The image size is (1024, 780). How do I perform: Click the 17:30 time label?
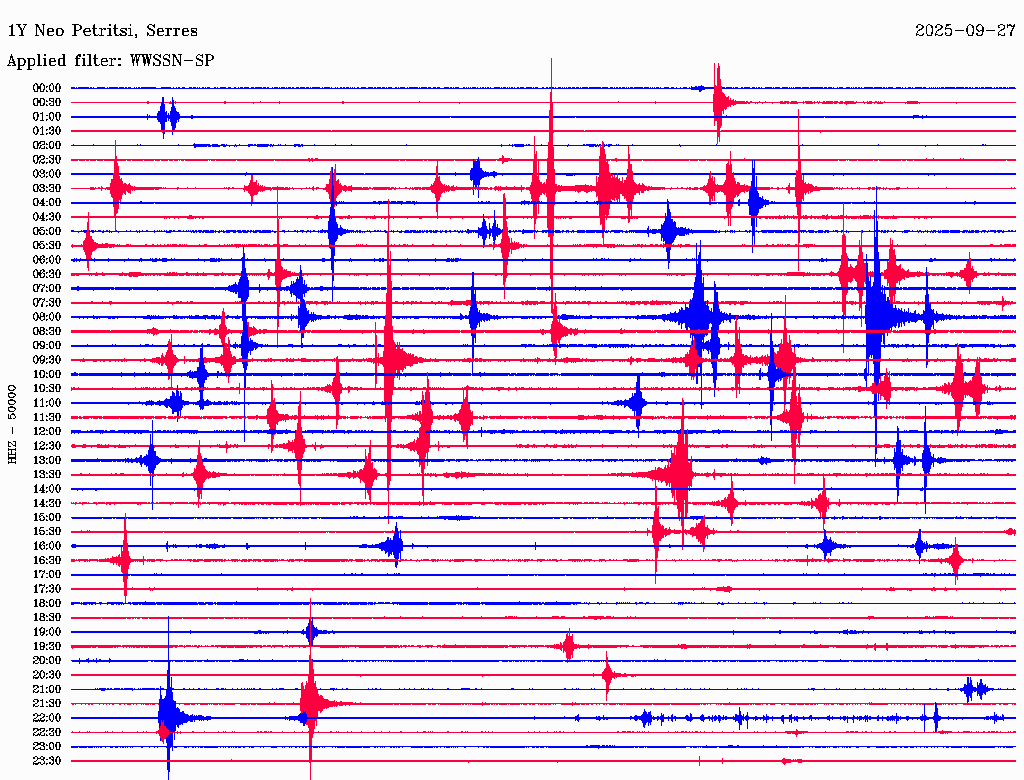point(47,589)
